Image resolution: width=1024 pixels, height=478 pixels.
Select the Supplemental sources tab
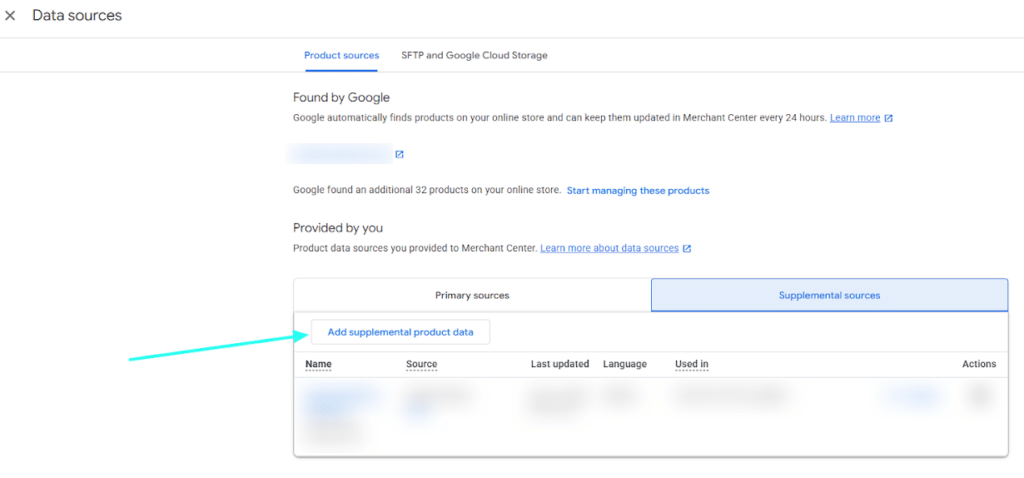coord(829,295)
